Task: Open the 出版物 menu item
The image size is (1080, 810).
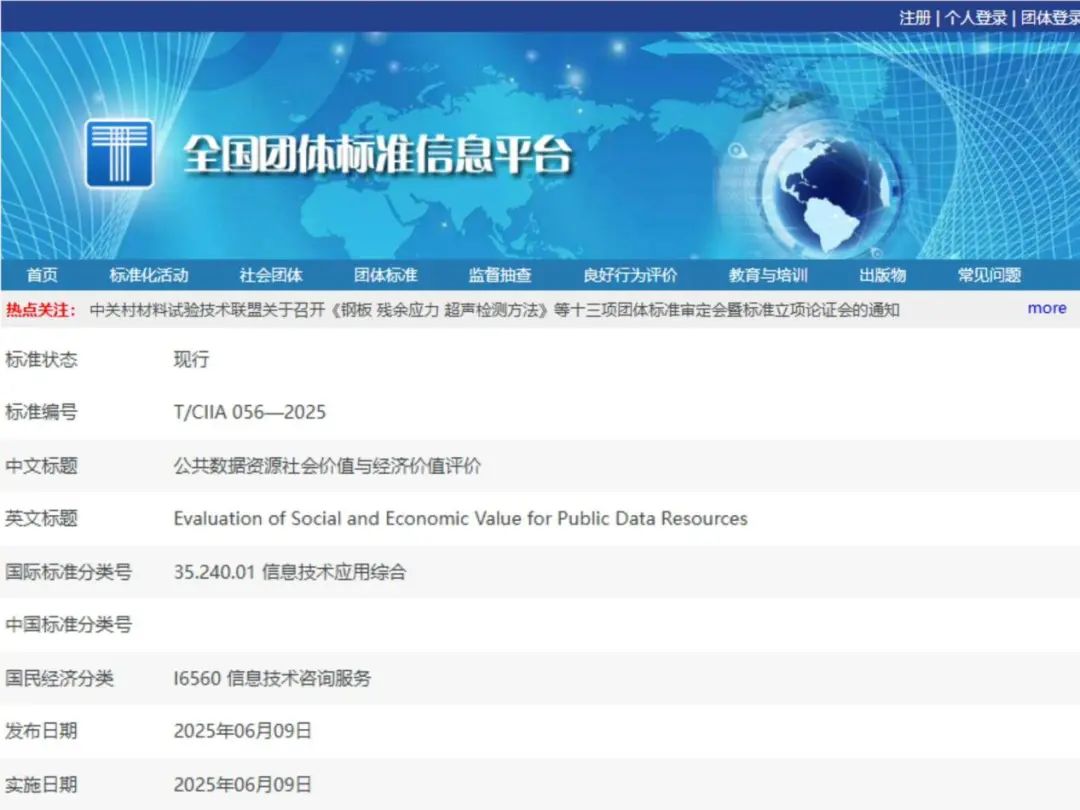Action: (882, 275)
